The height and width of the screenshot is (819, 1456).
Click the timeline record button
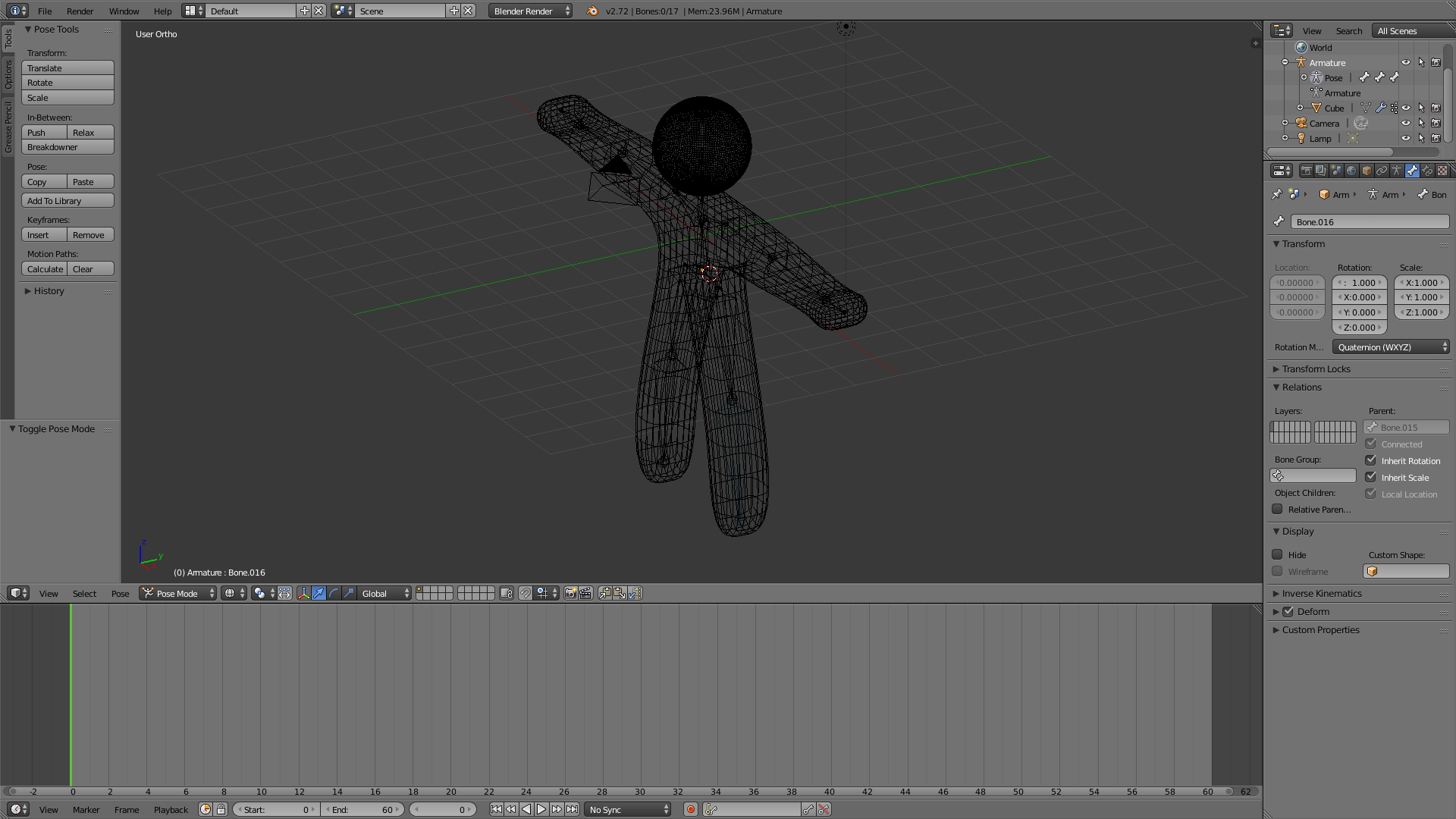click(691, 809)
